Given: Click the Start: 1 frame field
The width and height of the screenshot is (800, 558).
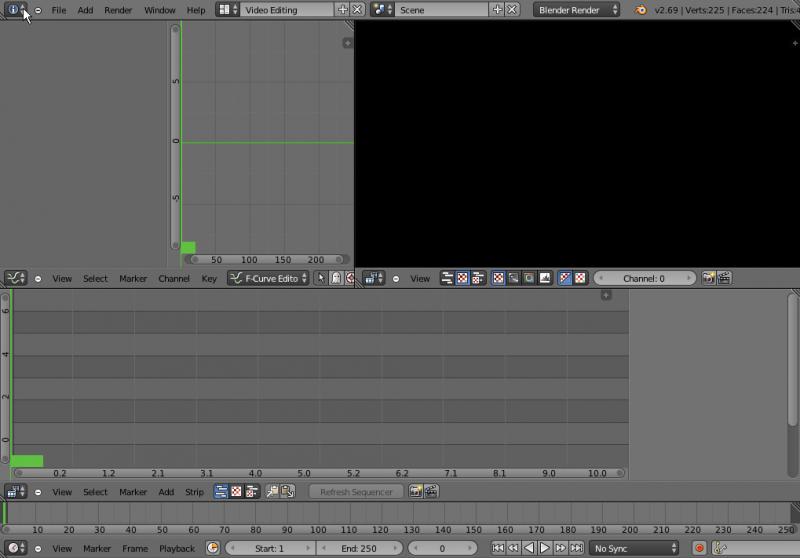Looking at the screenshot, I should coord(270,548).
